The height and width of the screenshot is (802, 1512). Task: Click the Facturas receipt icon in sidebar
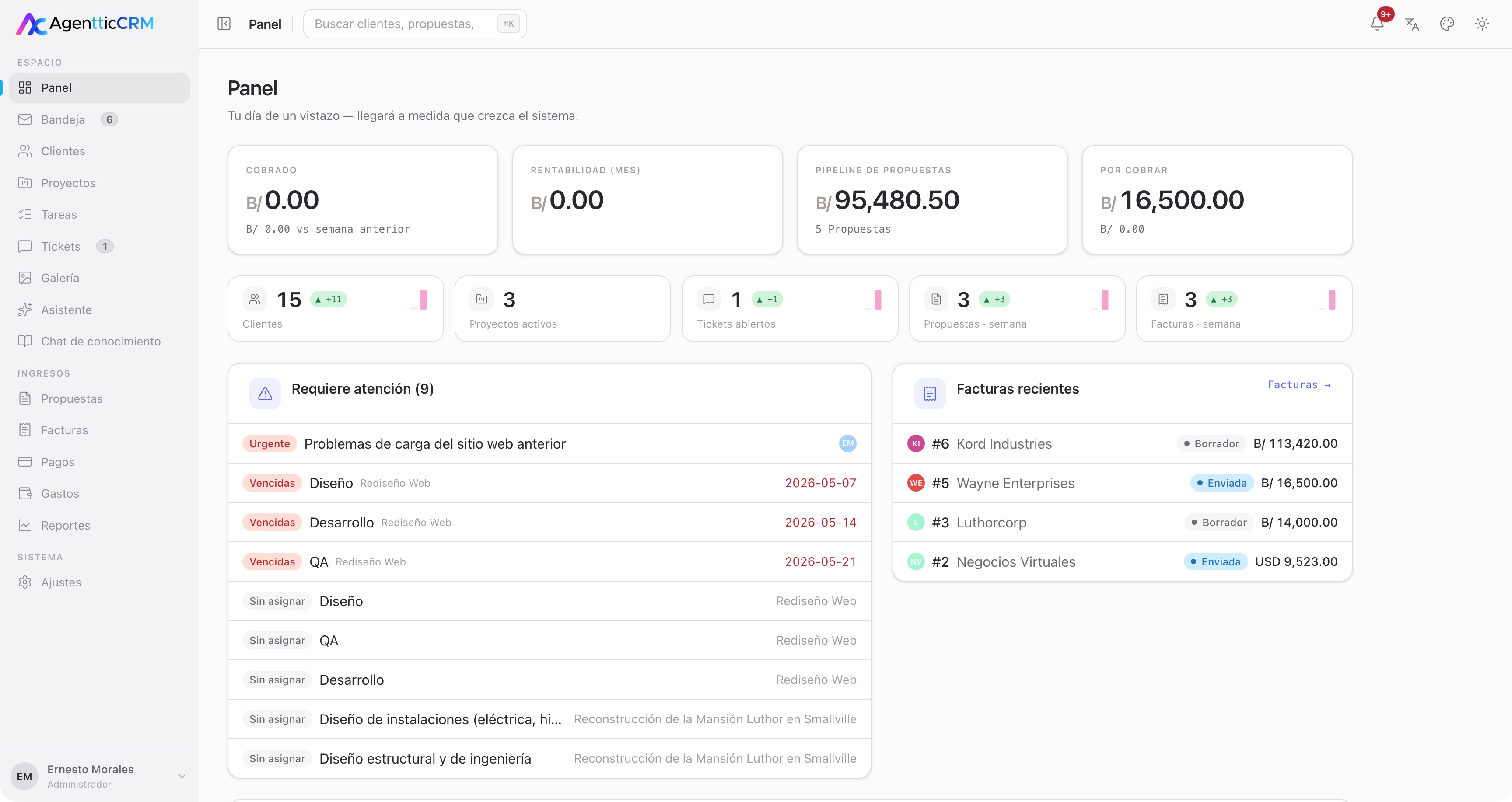pos(24,430)
